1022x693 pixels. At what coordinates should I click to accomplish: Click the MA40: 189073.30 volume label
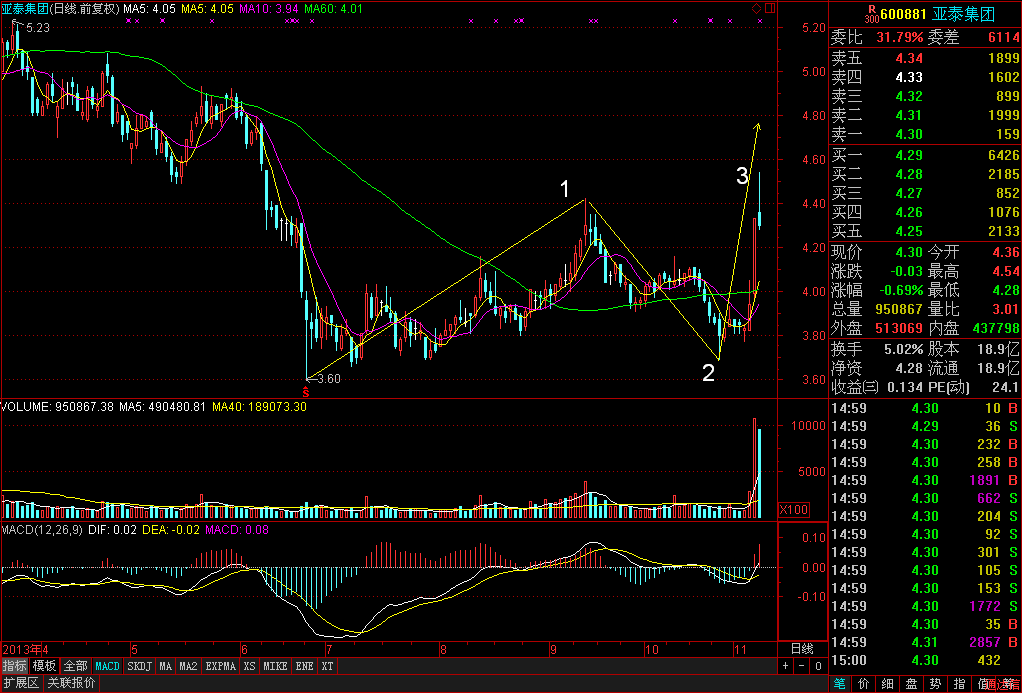259,407
